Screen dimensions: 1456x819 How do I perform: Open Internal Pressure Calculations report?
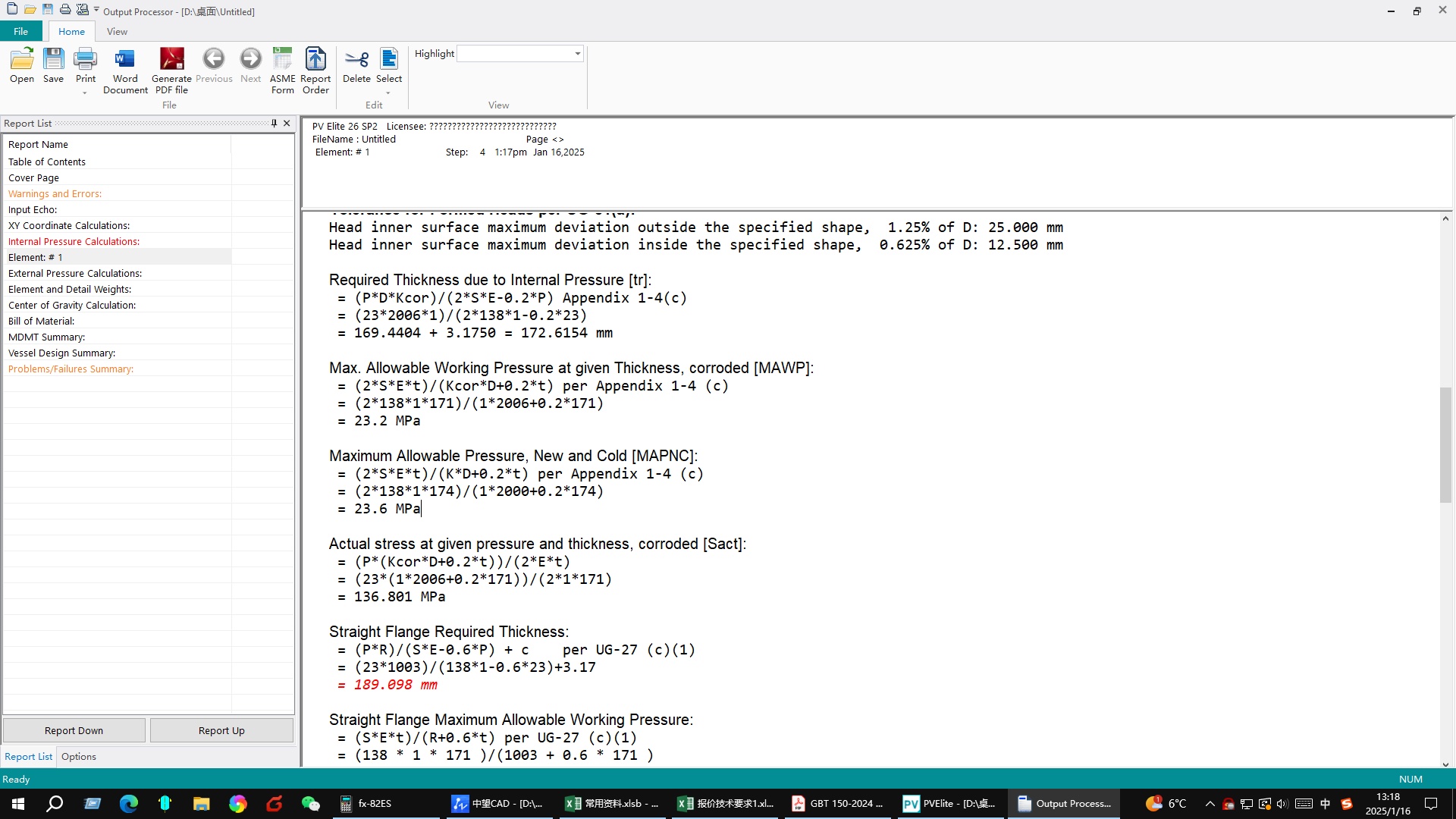pyautogui.click(x=74, y=242)
